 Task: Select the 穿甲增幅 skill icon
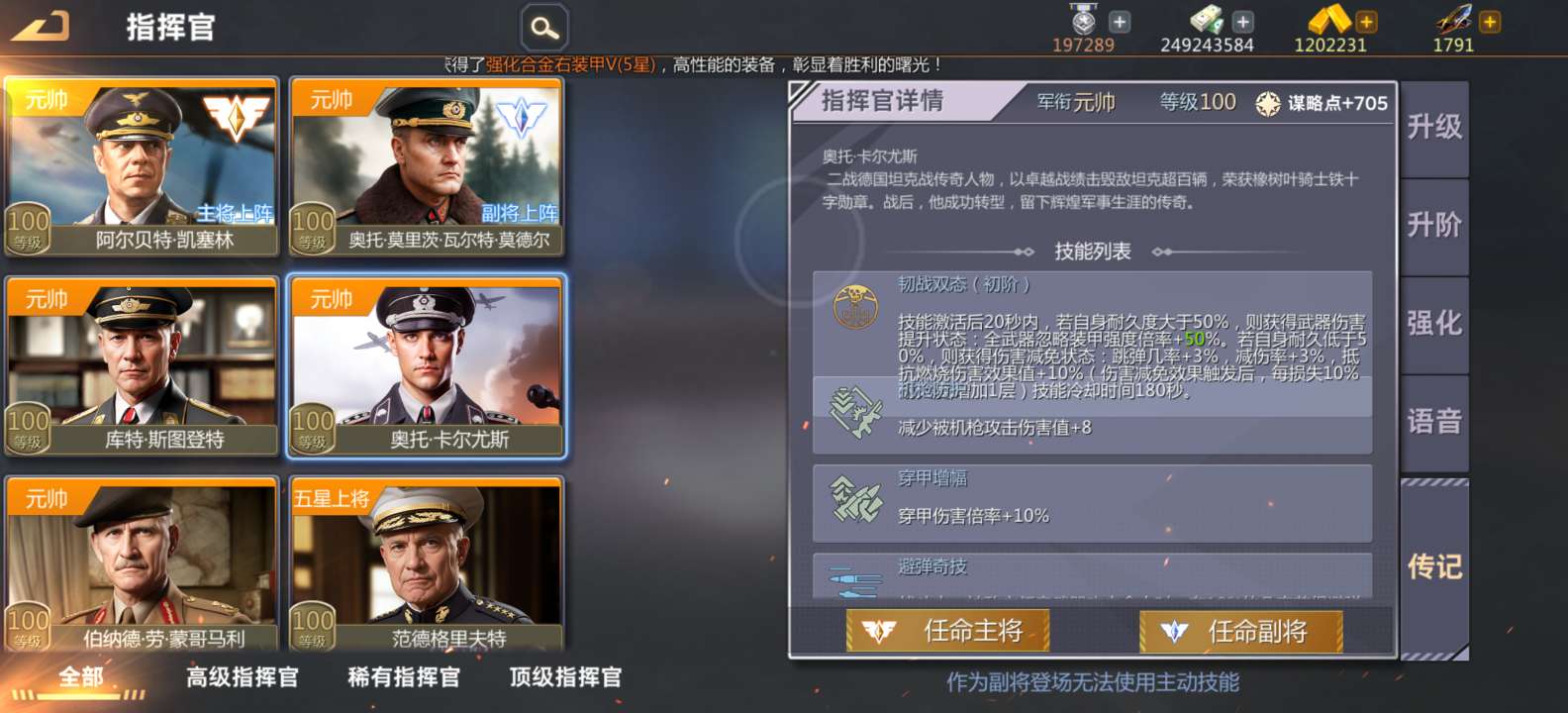855,499
